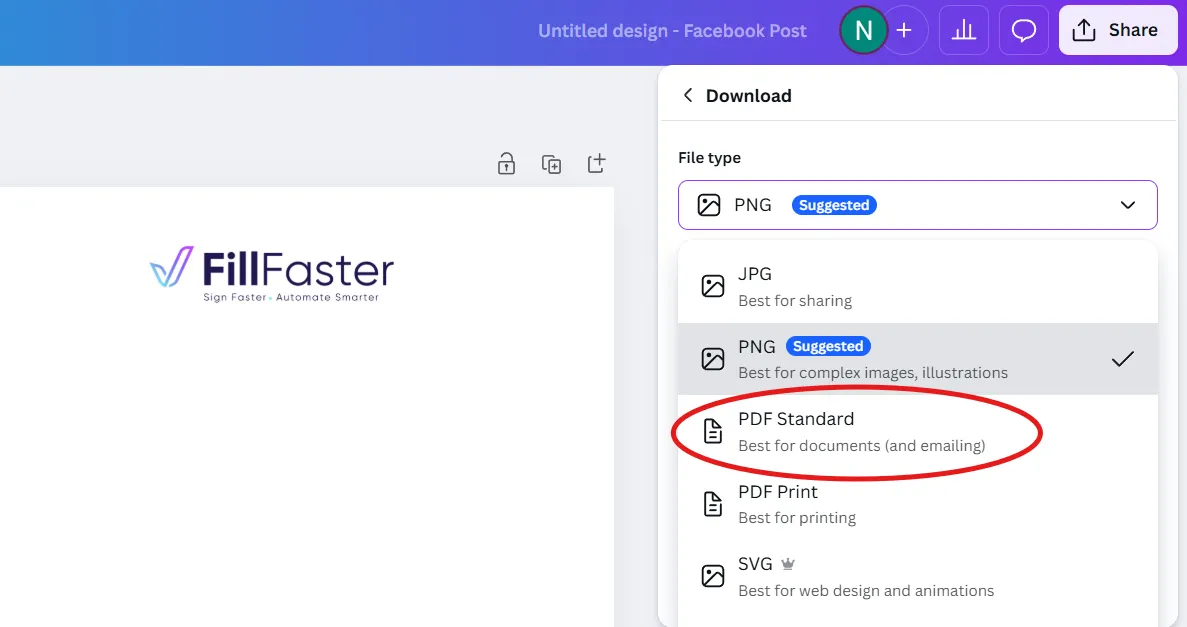Click the crown icon beside SVG
Viewport: 1187px width, 627px height.
pyautogui.click(x=787, y=563)
